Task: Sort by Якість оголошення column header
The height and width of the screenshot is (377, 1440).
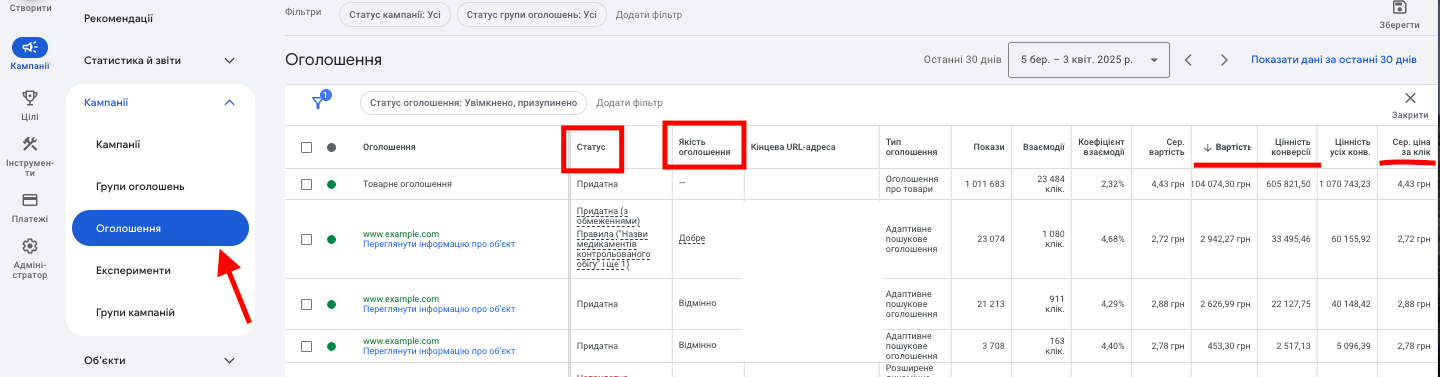Action: click(704, 147)
